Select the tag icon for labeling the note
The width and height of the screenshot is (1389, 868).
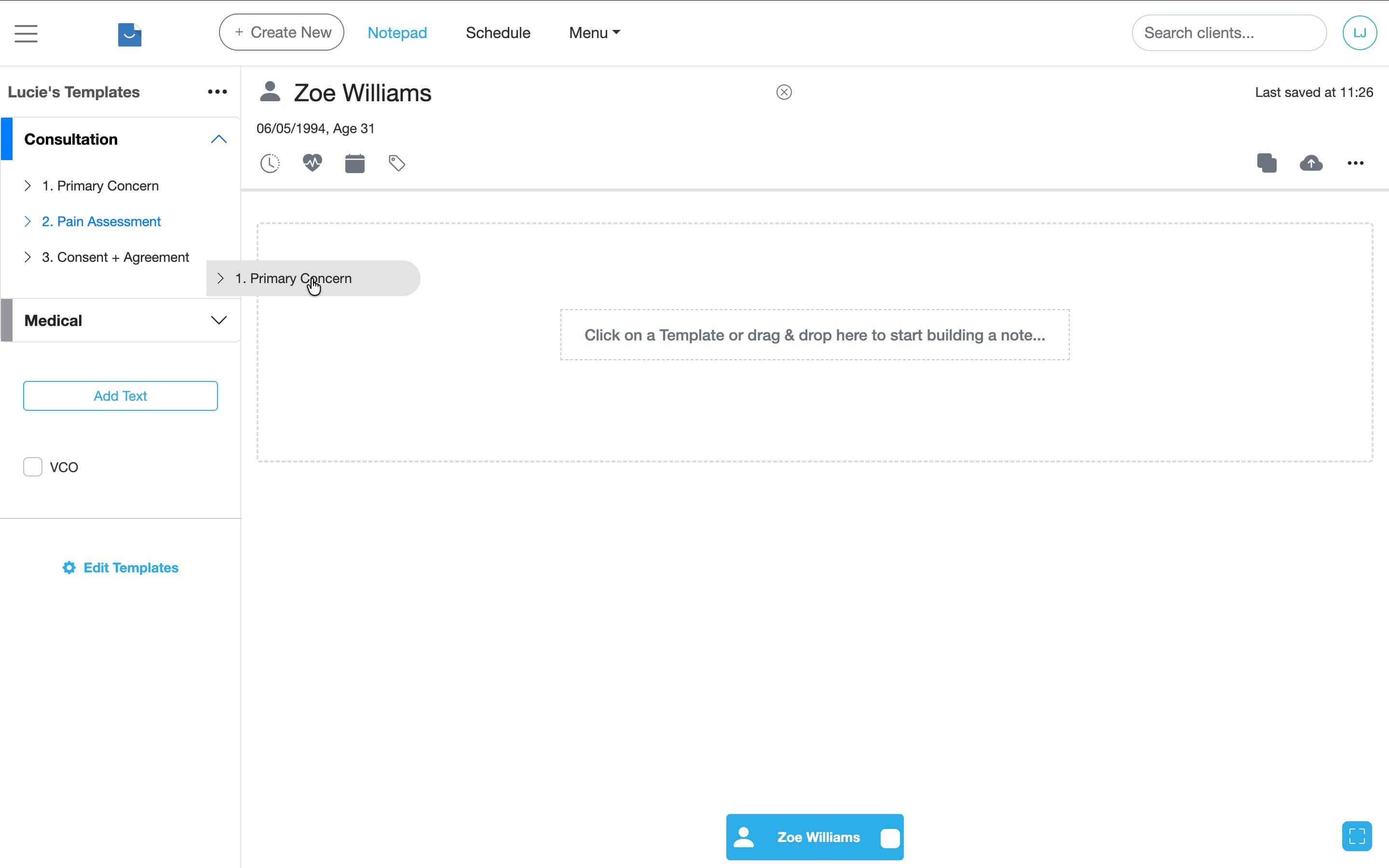point(396,163)
